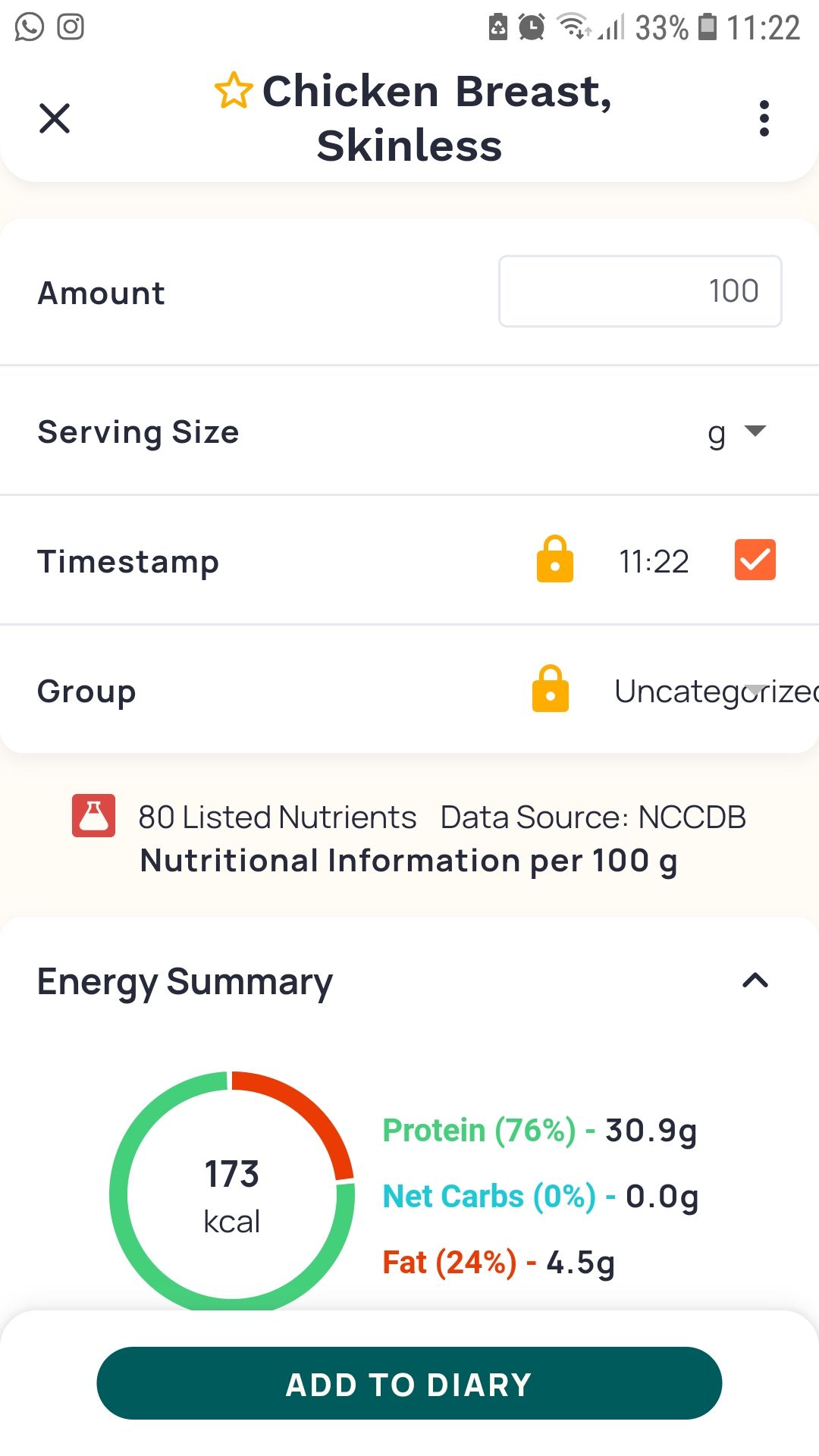Viewport: 819px width, 1456px height.
Task: Open the three-dot overflow menu
Action: 764,118
